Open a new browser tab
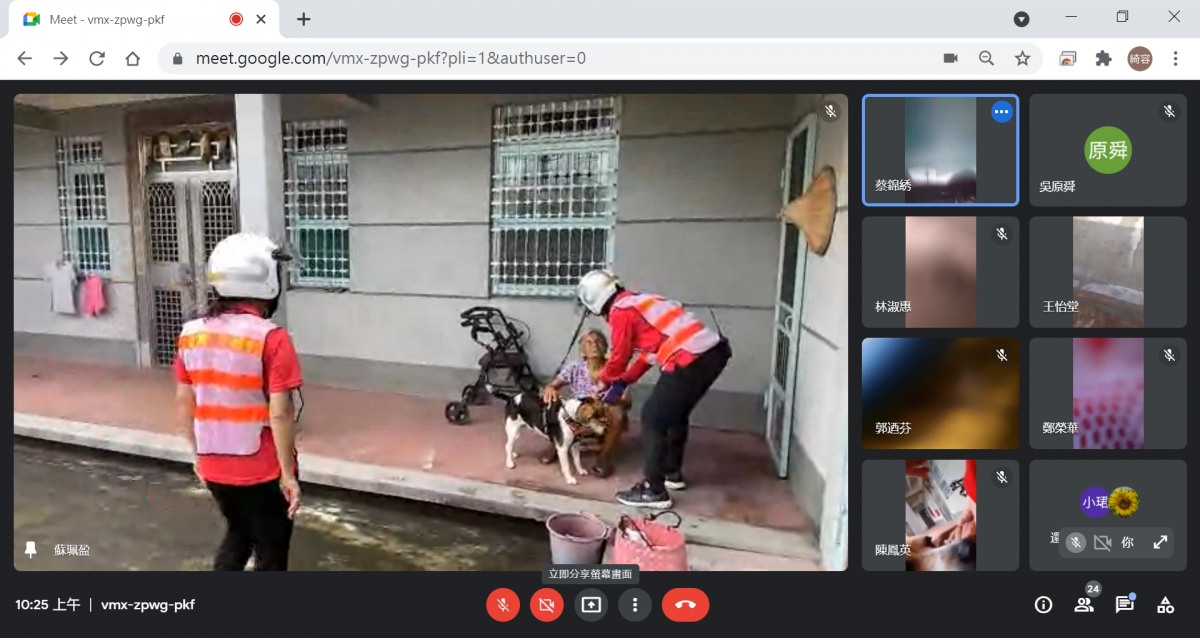 [304, 19]
